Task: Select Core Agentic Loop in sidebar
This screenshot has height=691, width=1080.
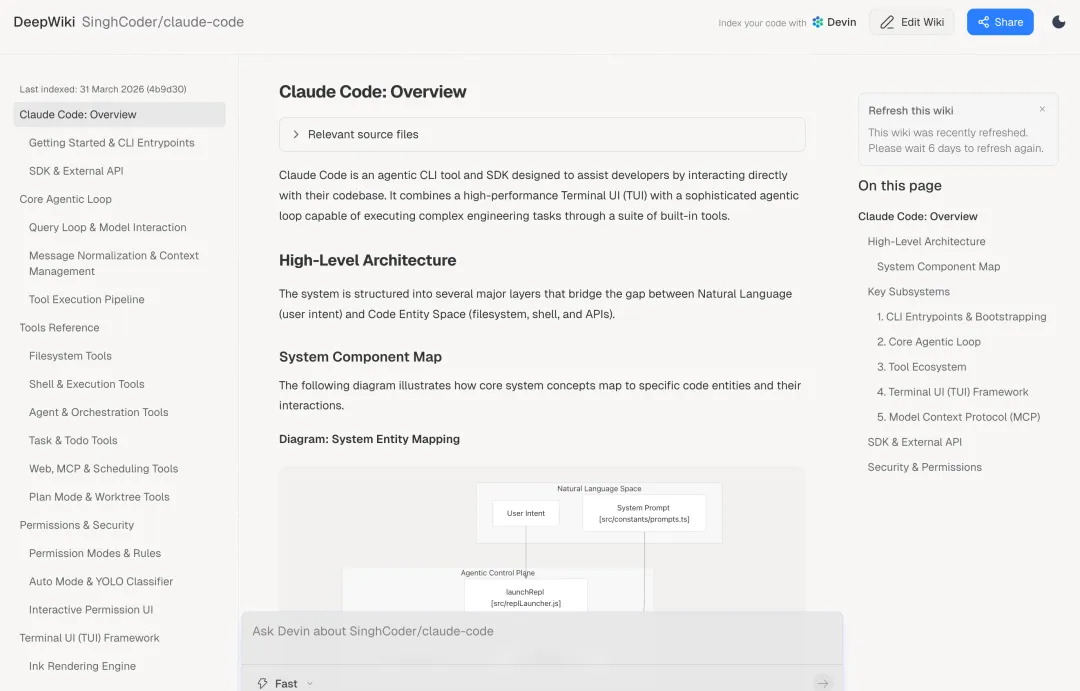Action: (x=65, y=199)
